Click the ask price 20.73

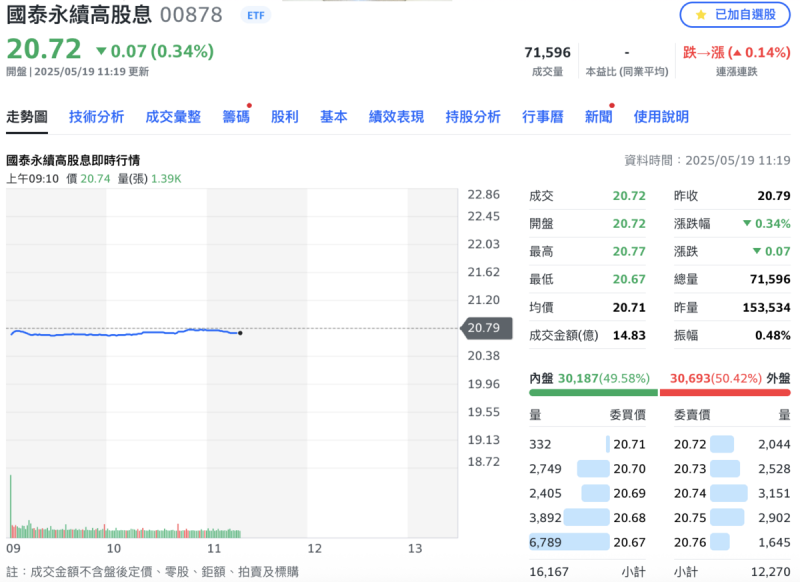point(690,469)
